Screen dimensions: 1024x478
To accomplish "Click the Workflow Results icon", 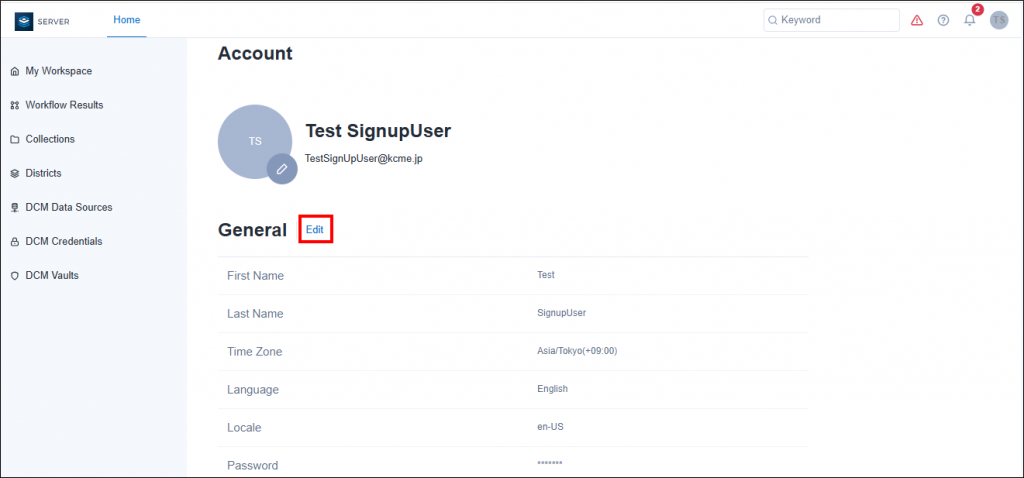I will pyautogui.click(x=15, y=105).
